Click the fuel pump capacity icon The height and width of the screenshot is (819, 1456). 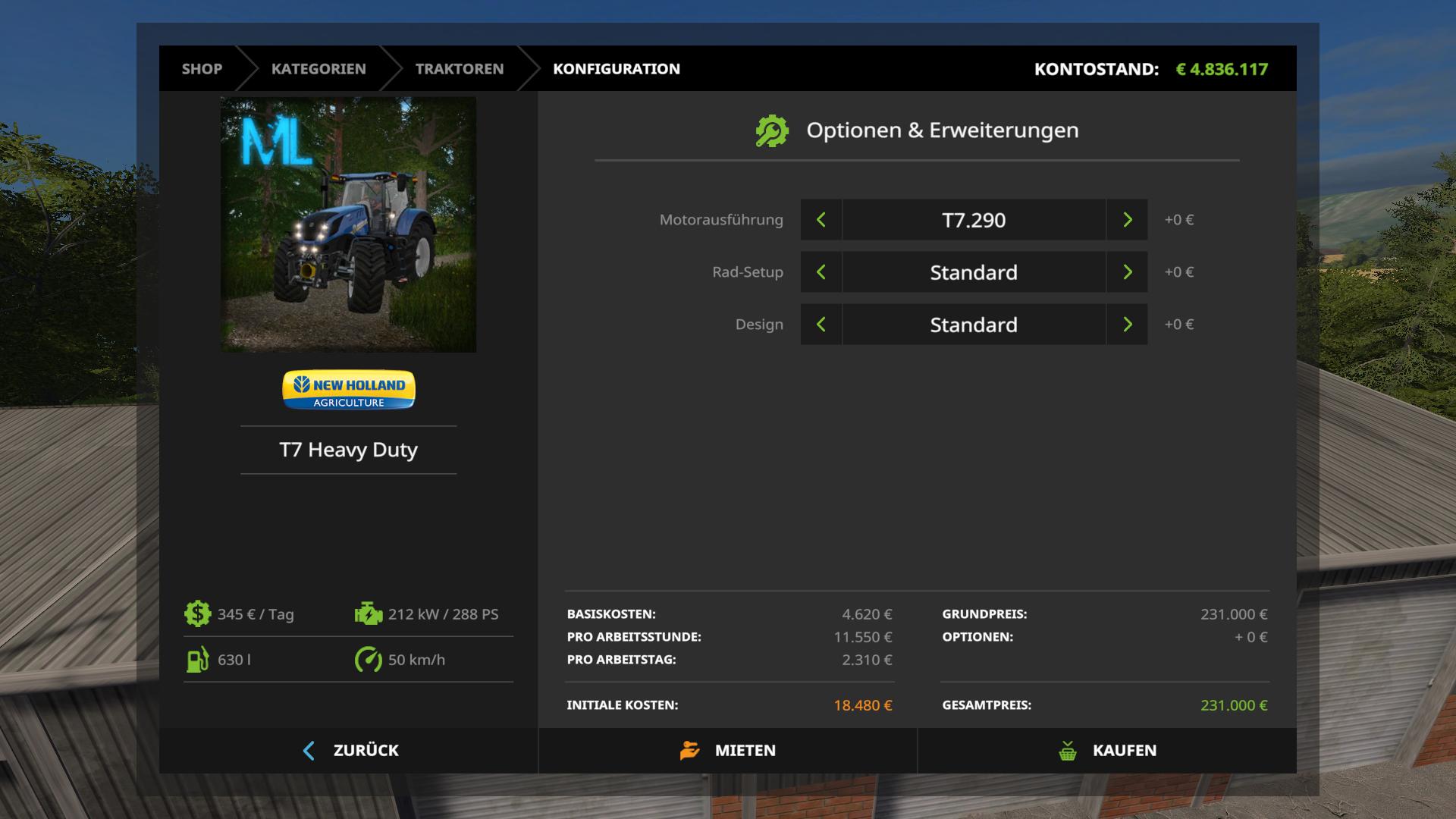(197, 659)
